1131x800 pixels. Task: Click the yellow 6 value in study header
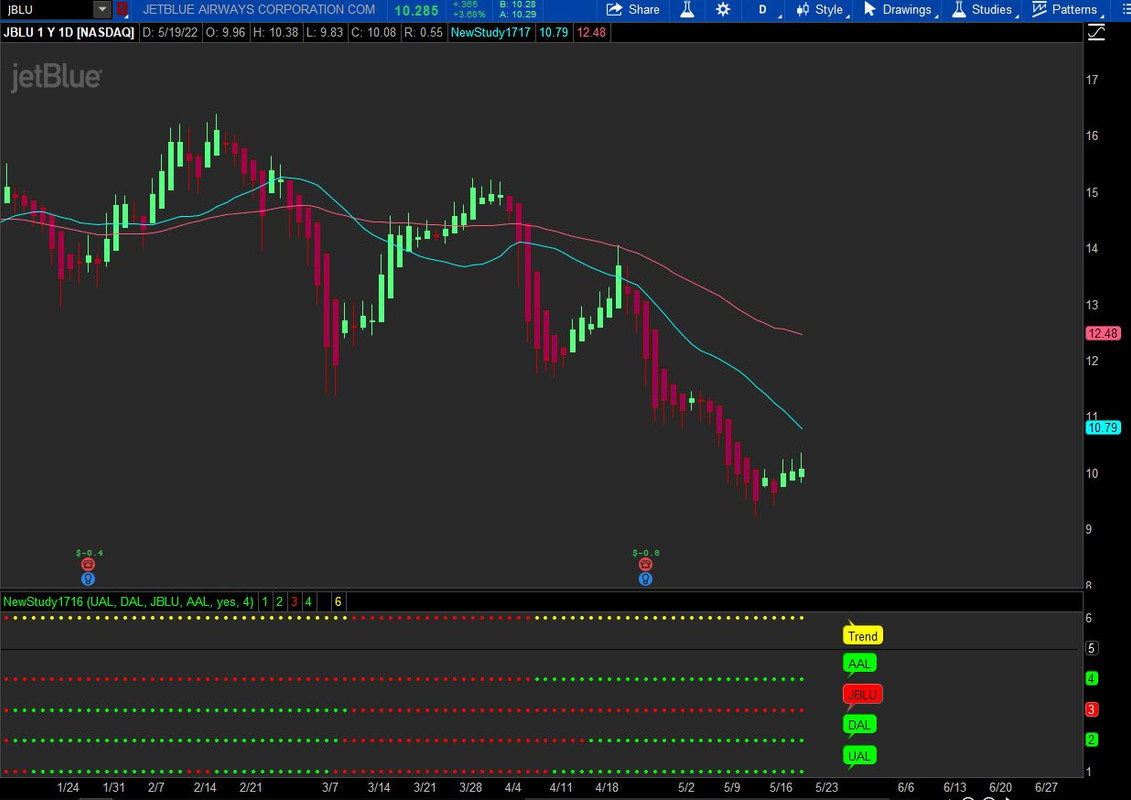(338, 602)
